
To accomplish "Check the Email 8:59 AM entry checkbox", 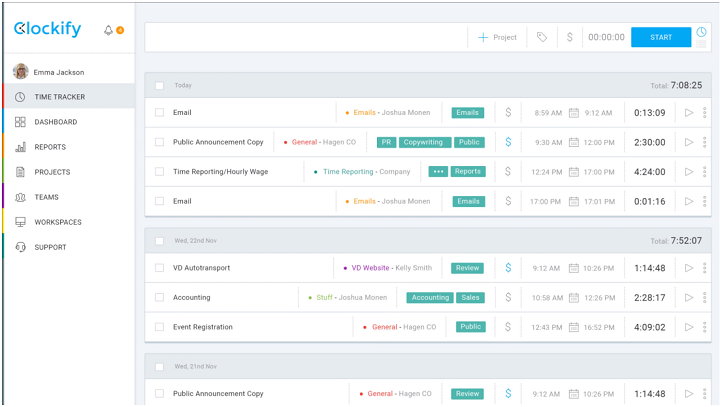I will coord(159,113).
